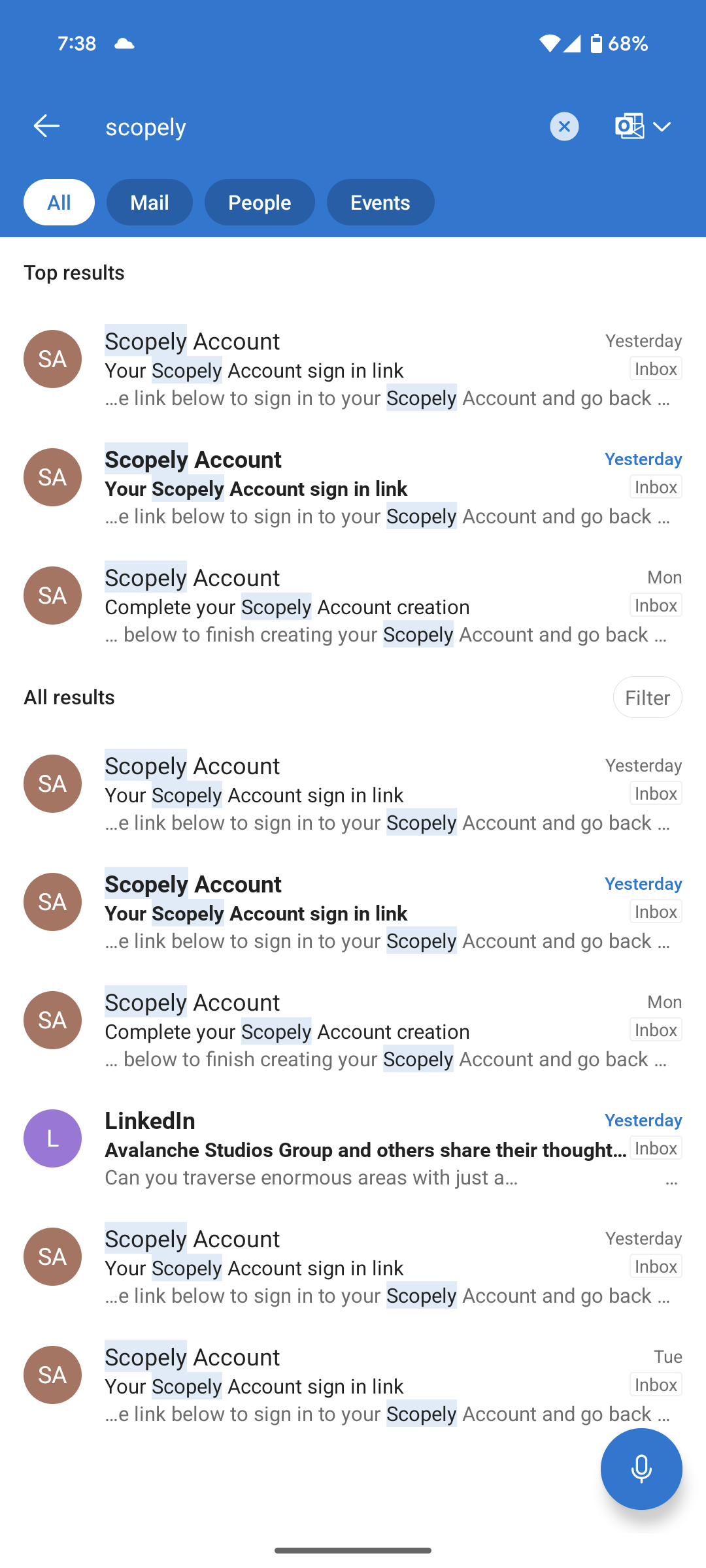Tap the blue microphone voice search button

[x=641, y=1468]
